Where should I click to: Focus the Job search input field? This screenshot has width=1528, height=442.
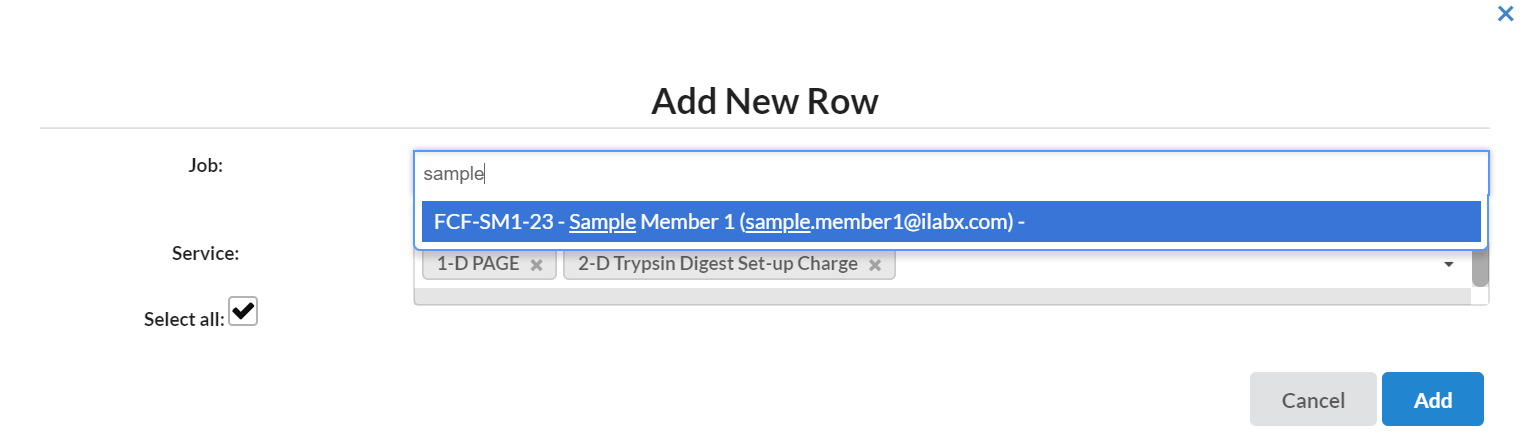pos(950,174)
